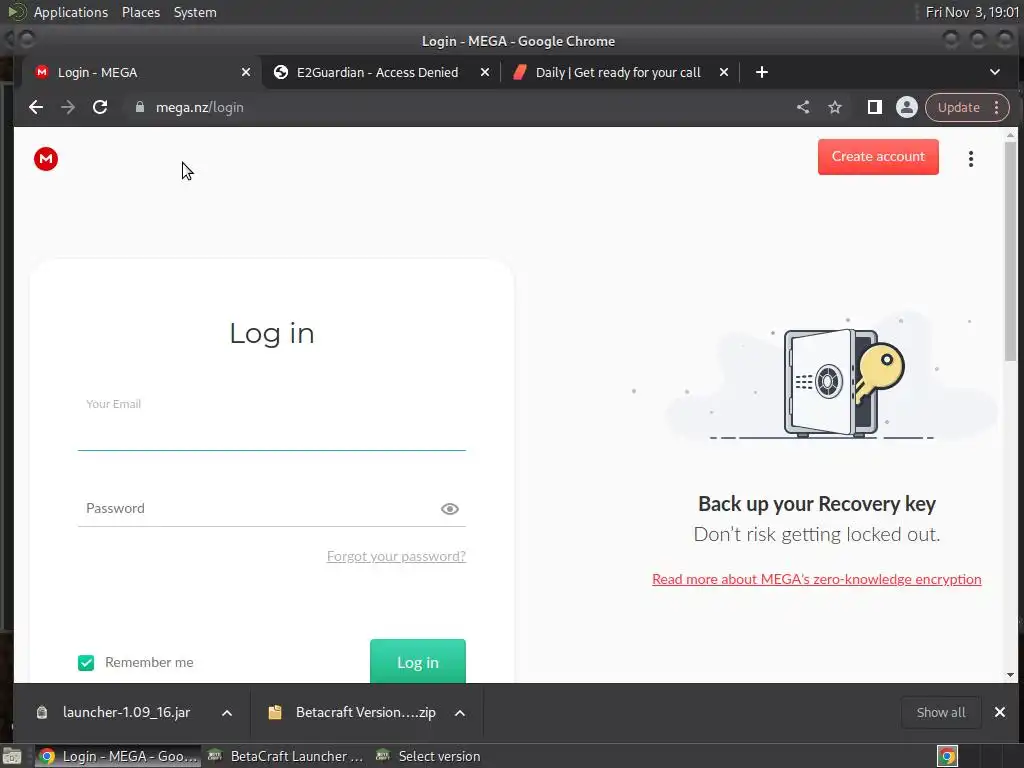Open Chrome Update menu button
The height and width of the screenshot is (768, 1024).
tap(967, 107)
